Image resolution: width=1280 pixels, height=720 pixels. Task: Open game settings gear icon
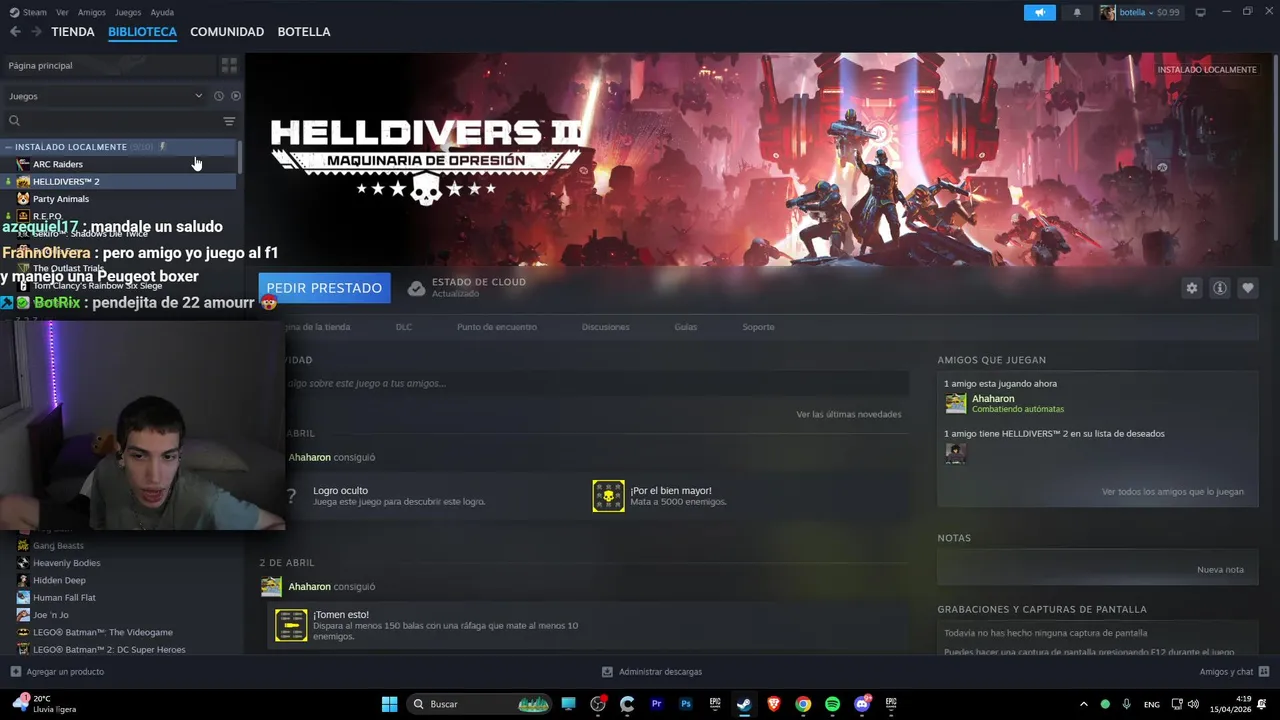[x=1192, y=288]
